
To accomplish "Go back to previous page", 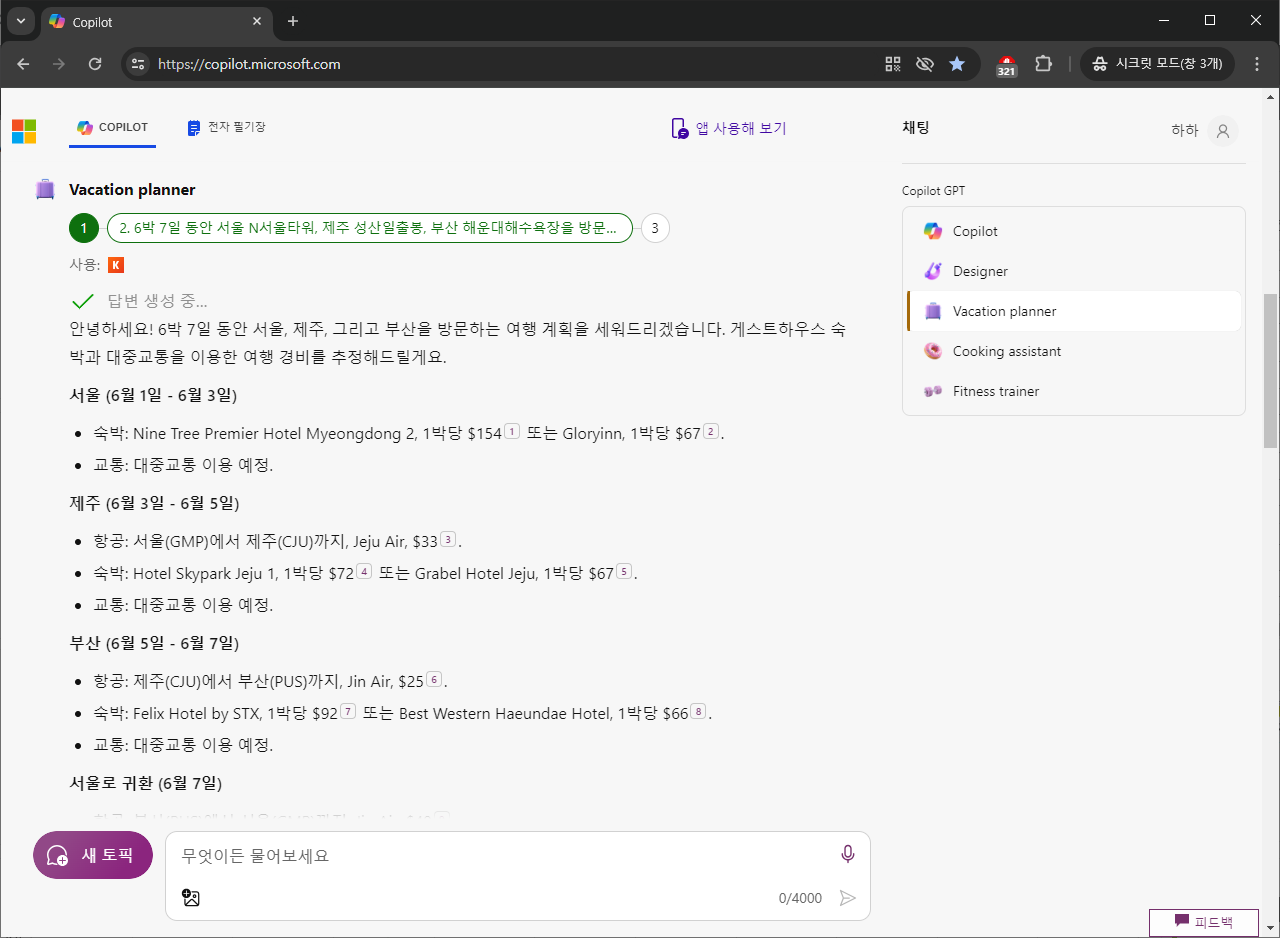I will [x=23, y=64].
